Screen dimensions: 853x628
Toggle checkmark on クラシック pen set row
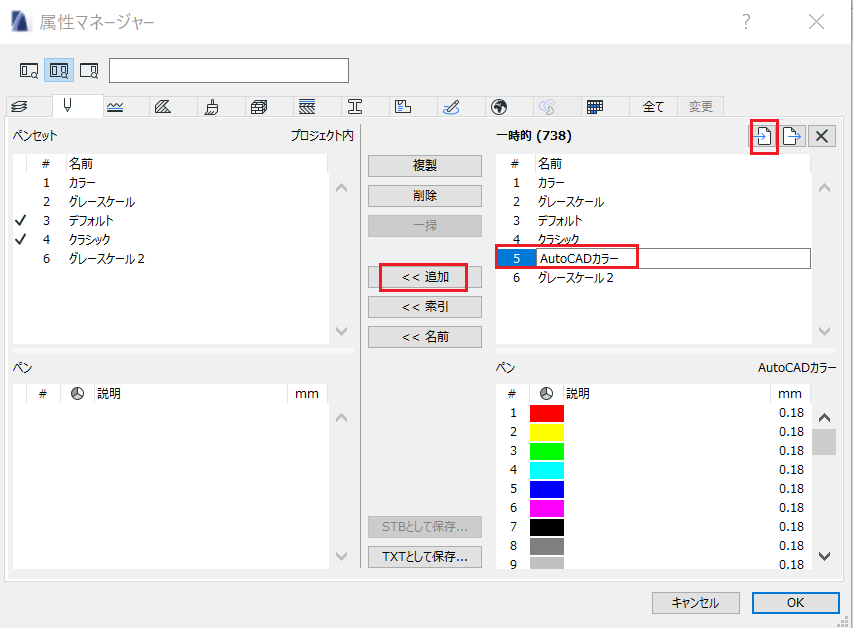coord(20,239)
